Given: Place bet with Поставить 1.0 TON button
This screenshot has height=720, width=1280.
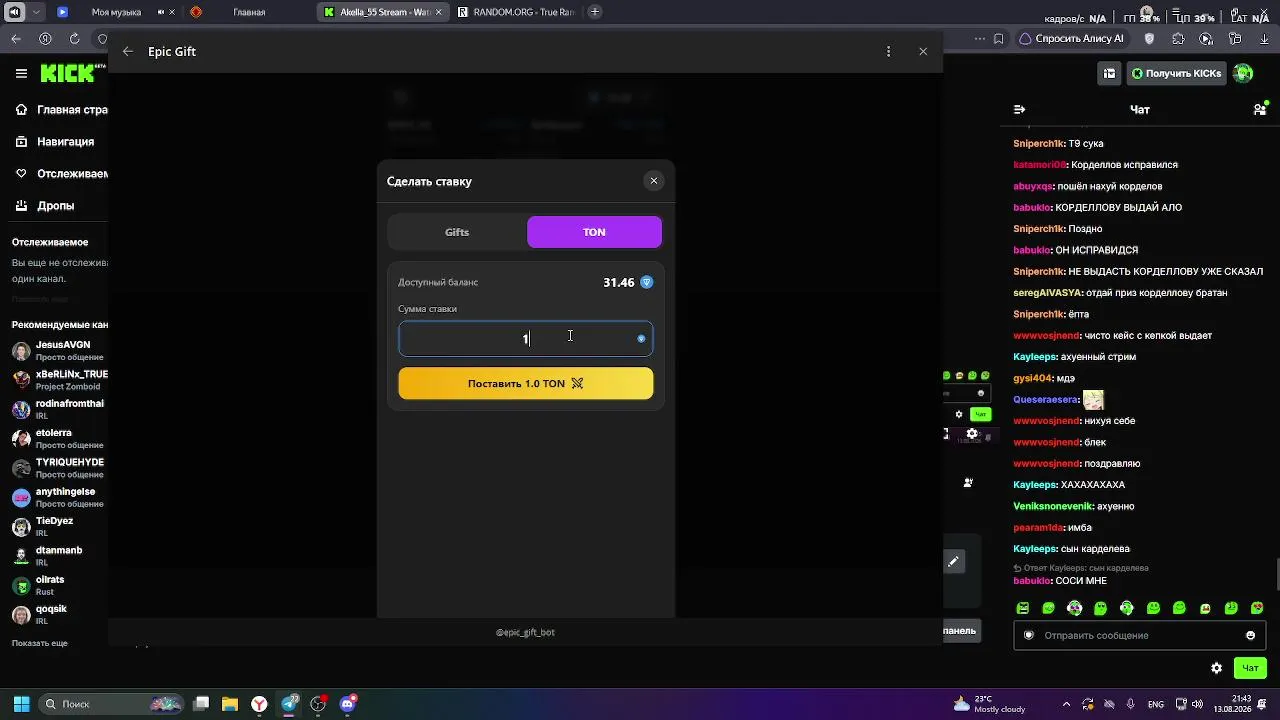Looking at the screenshot, I should point(526,383).
